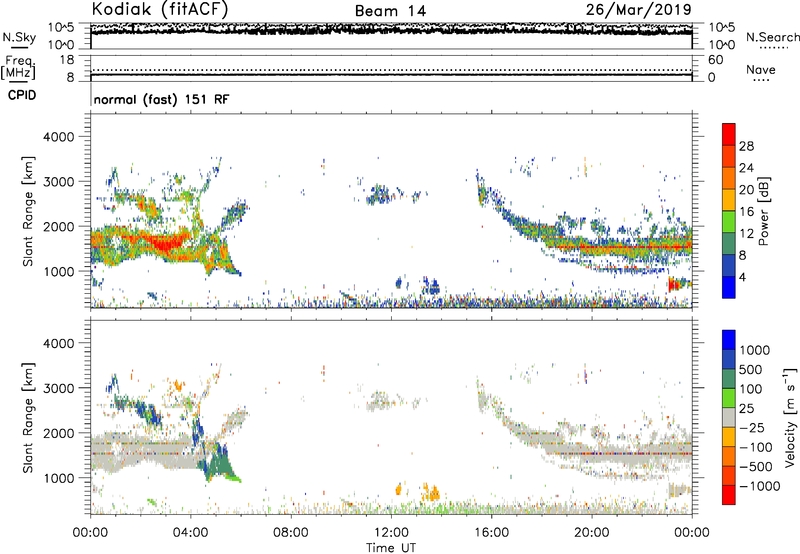The image size is (800, 554).
Task: Select the "CPID" label
Action: [x=22, y=95]
